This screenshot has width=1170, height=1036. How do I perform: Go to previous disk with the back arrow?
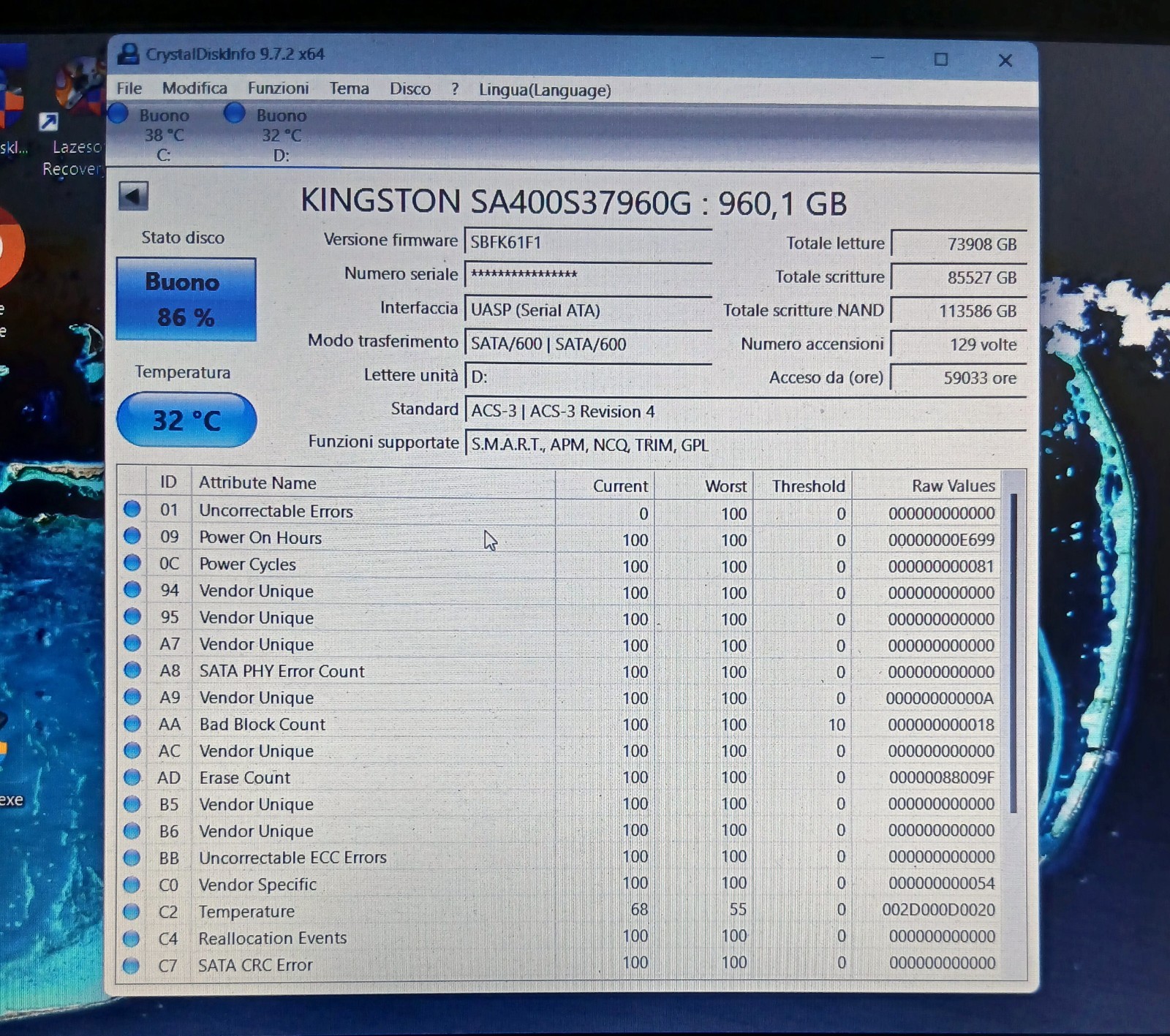pos(133,196)
